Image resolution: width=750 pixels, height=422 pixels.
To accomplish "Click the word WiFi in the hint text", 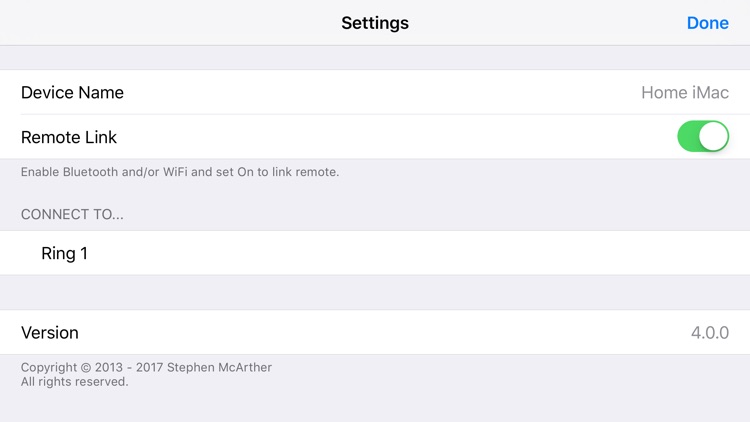I will pyautogui.click(x=175, y=172).
